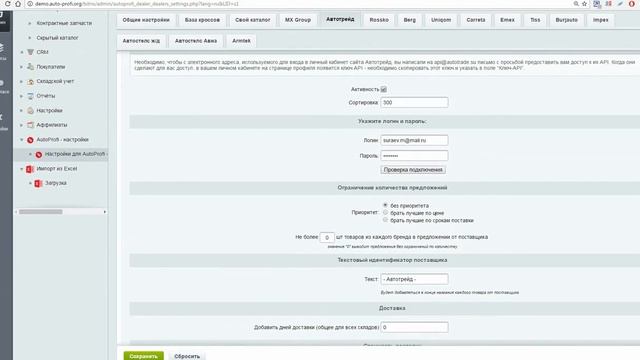Screen dimensions: 640x360
Task: Click the browser address bar URL
Action: coord(137,4)
